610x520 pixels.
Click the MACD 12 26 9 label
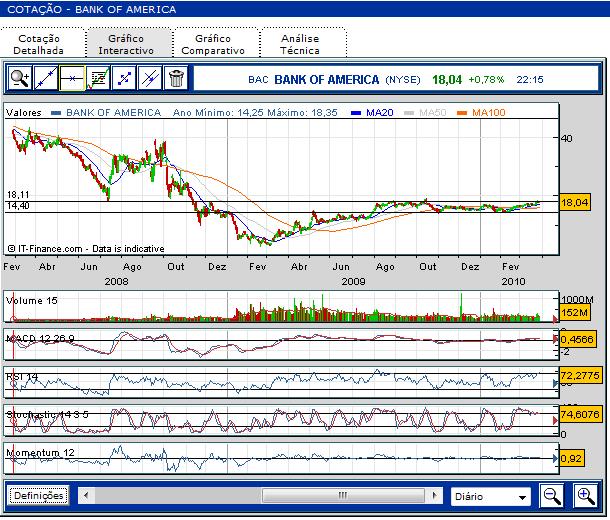coord(40,338)
